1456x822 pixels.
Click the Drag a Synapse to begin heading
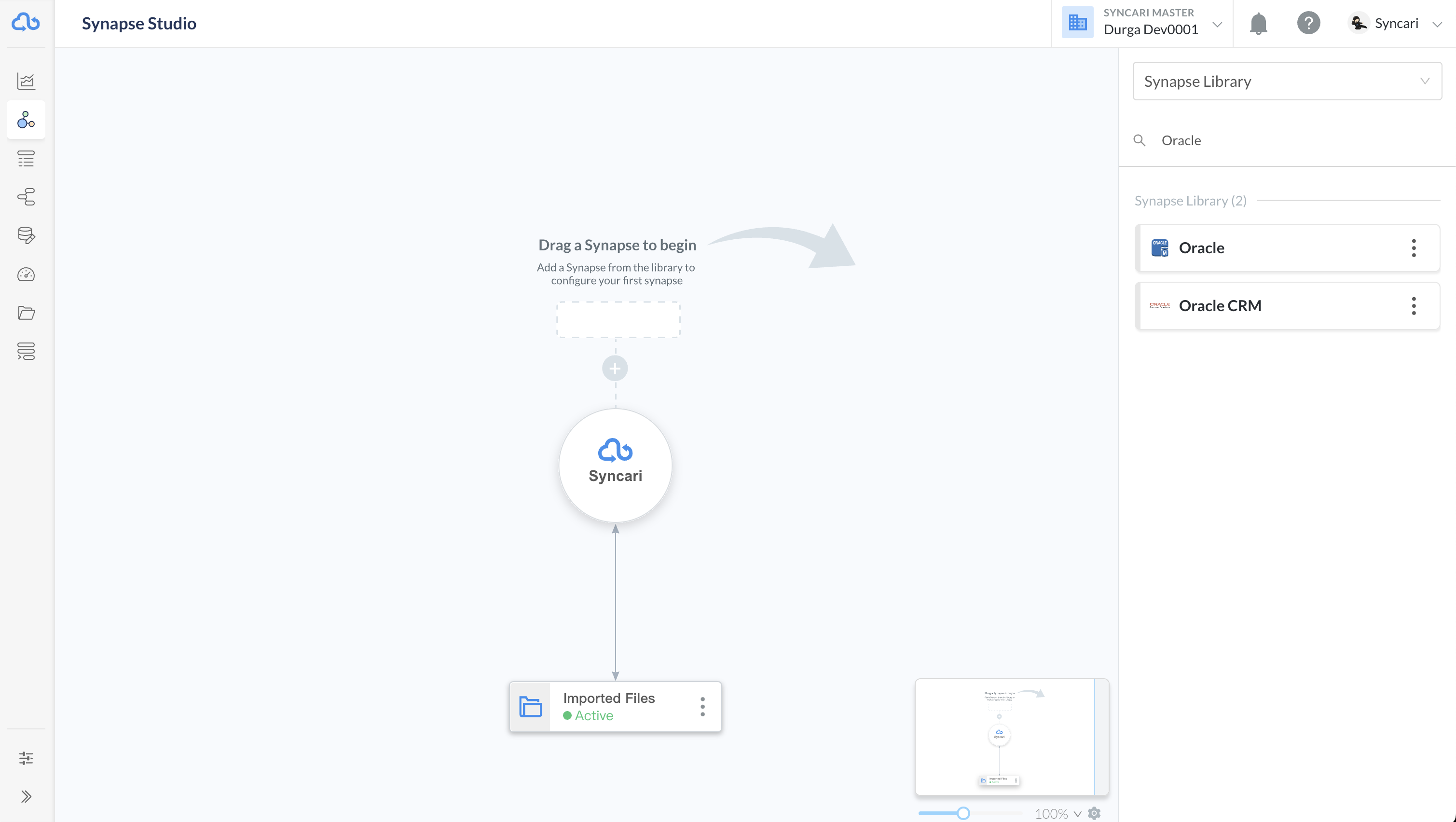(617, 245)
